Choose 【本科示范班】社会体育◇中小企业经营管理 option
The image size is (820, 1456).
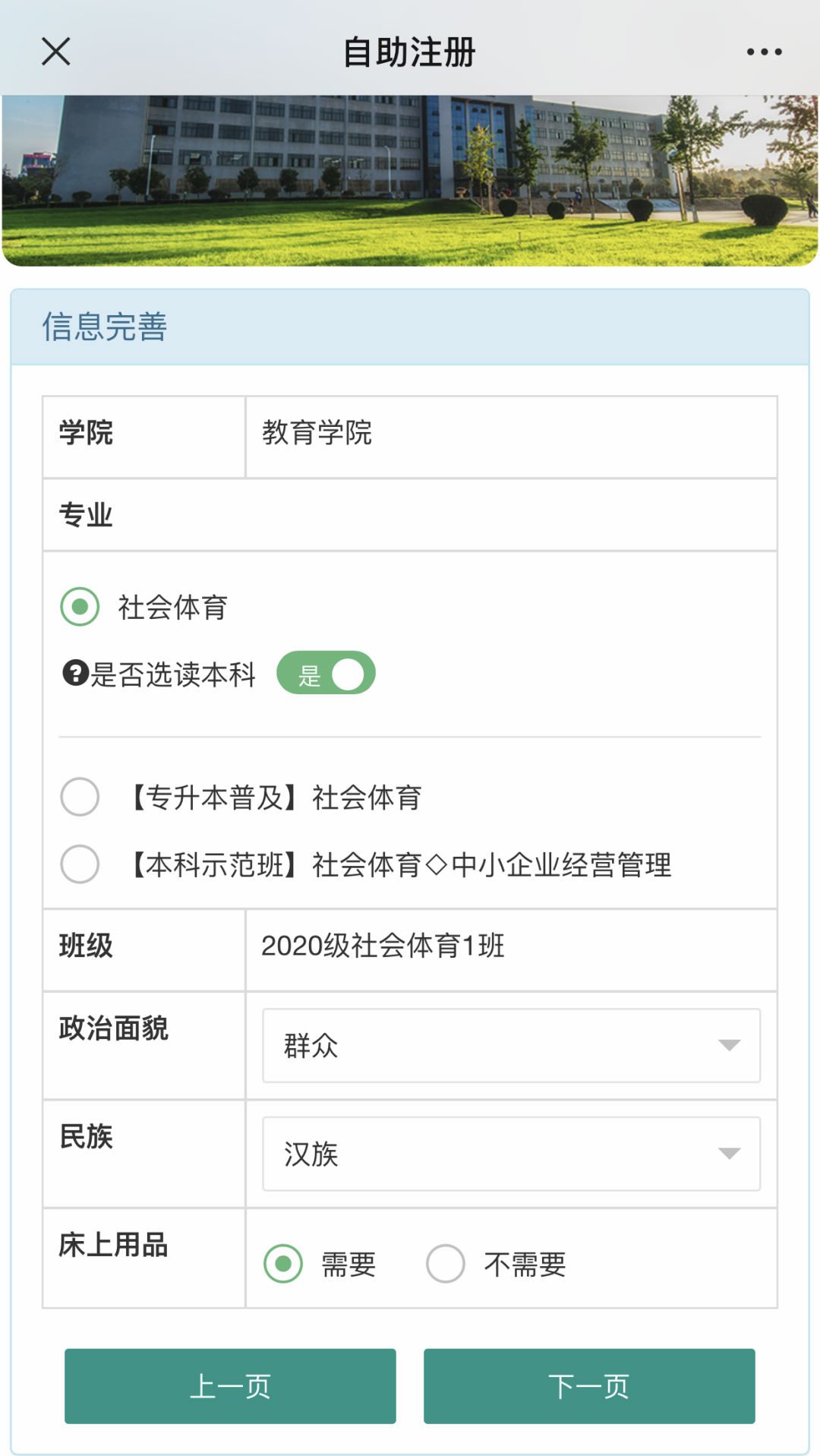80,864
